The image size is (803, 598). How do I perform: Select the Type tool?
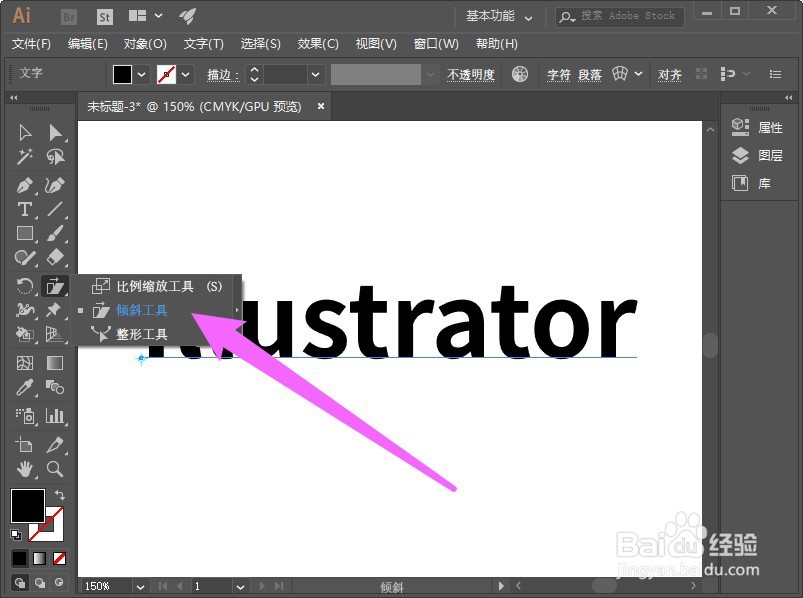[x=24, y=209]
